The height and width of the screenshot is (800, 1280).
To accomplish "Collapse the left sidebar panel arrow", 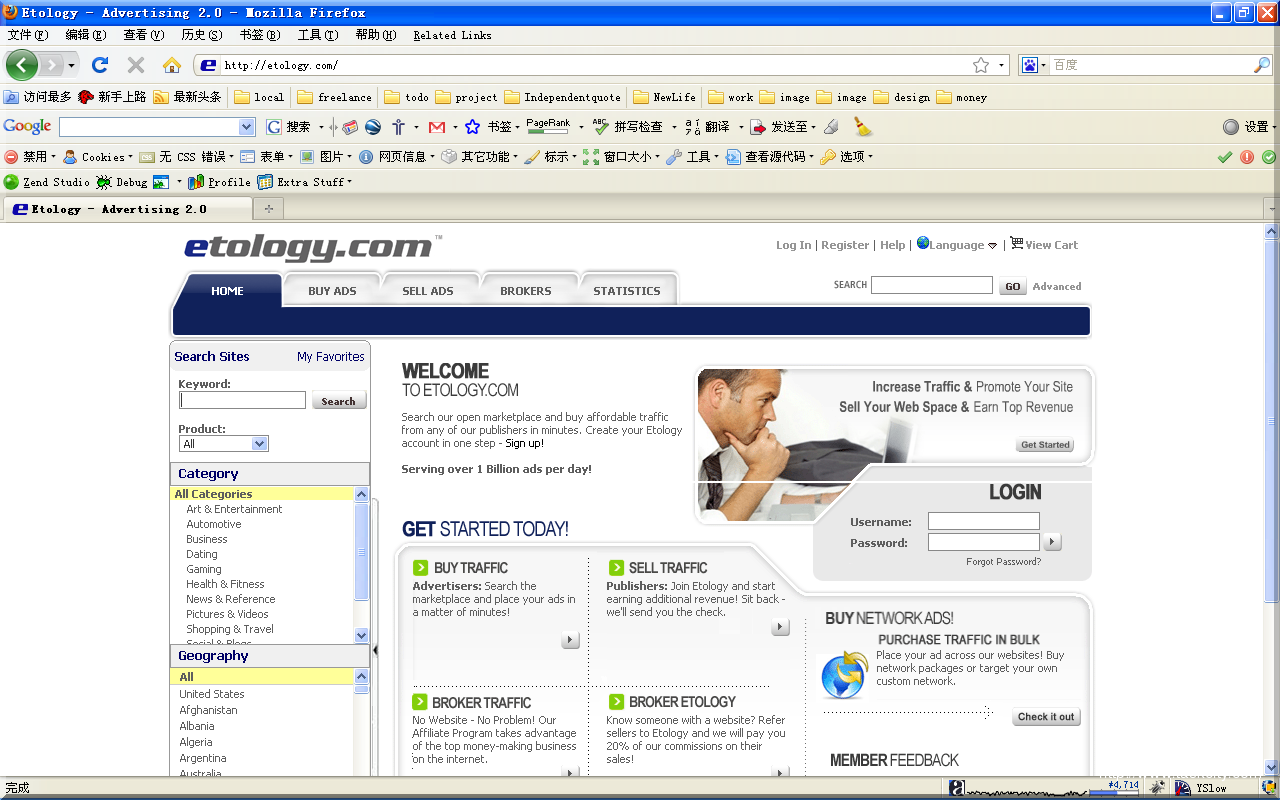I will 375,650.
